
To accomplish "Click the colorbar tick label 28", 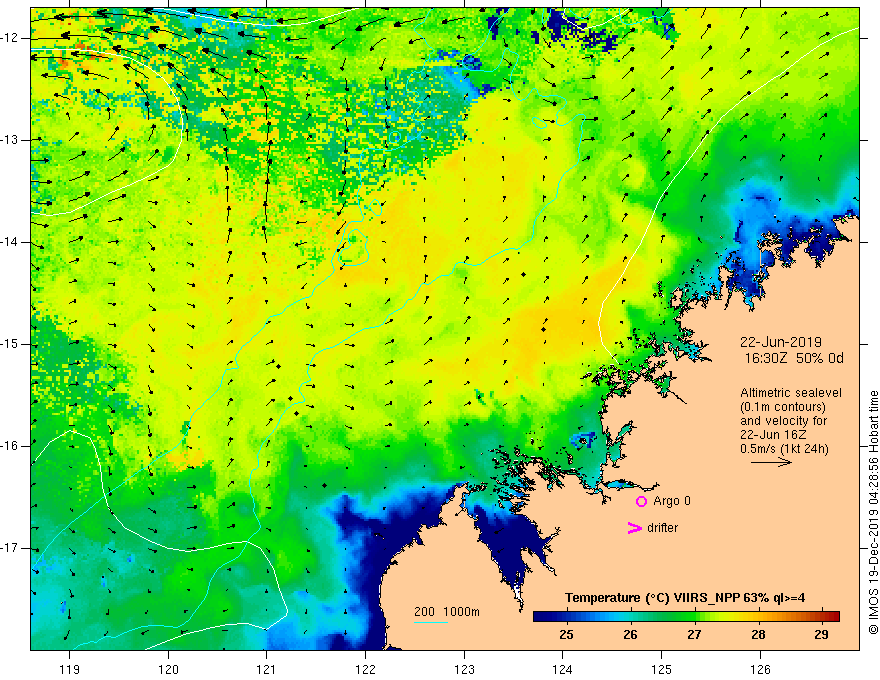I will click(x=758, y=635).
